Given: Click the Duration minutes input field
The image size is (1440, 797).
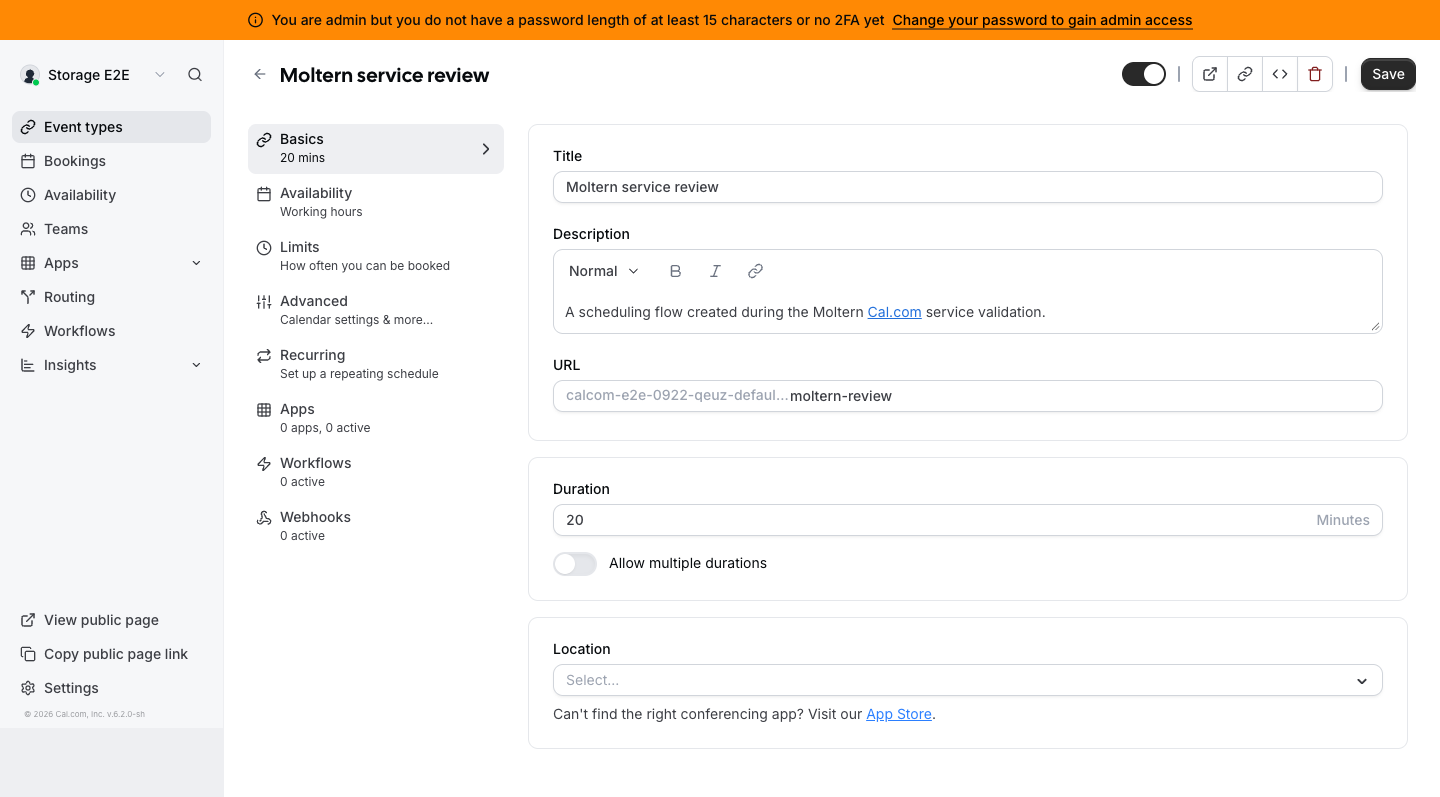Looking at the screenshot, I should (968, 520).
